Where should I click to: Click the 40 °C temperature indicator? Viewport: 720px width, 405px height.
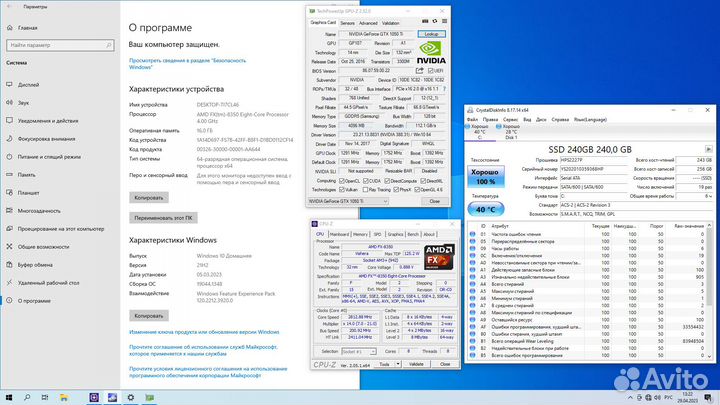pos(485,209)
